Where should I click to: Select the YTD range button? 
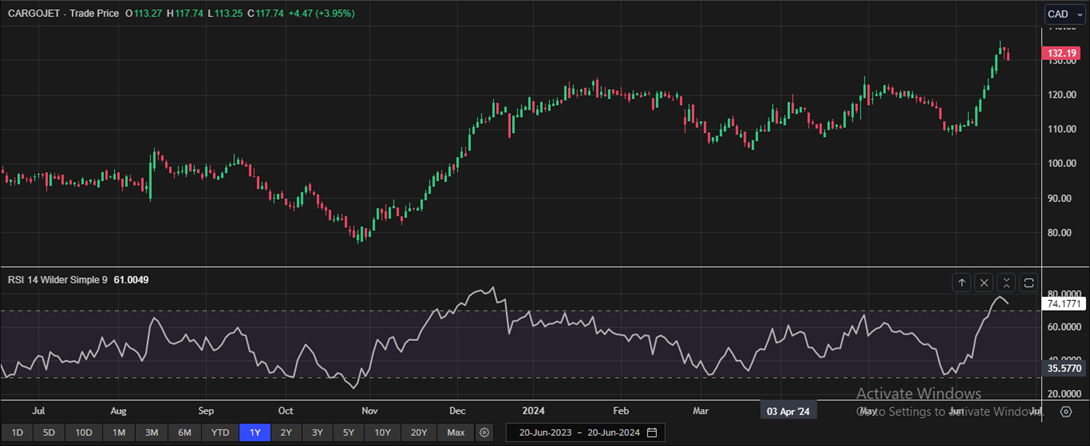click(219, 432)
